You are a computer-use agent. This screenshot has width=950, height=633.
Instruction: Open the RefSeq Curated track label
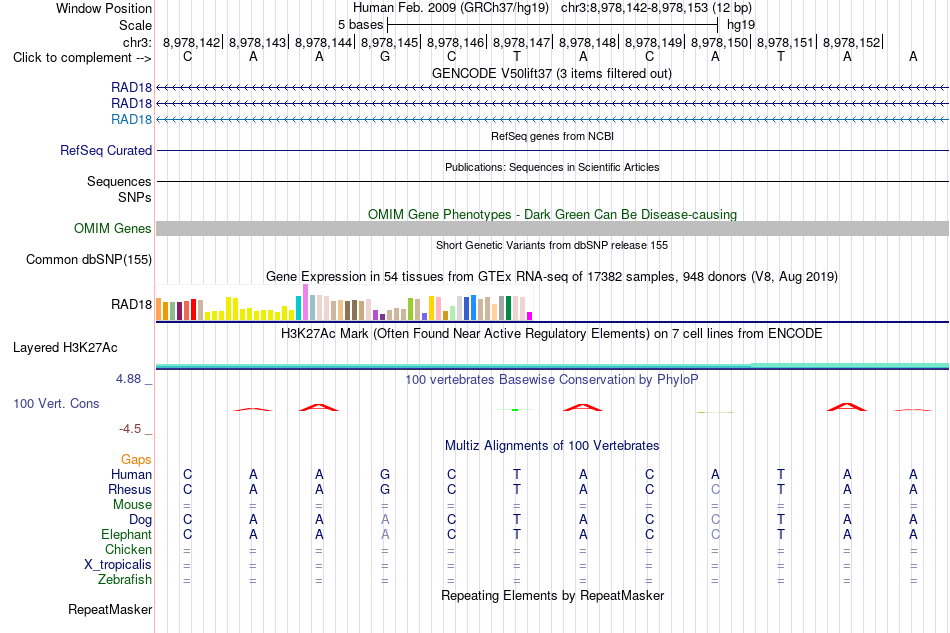(x=105, y=150)
